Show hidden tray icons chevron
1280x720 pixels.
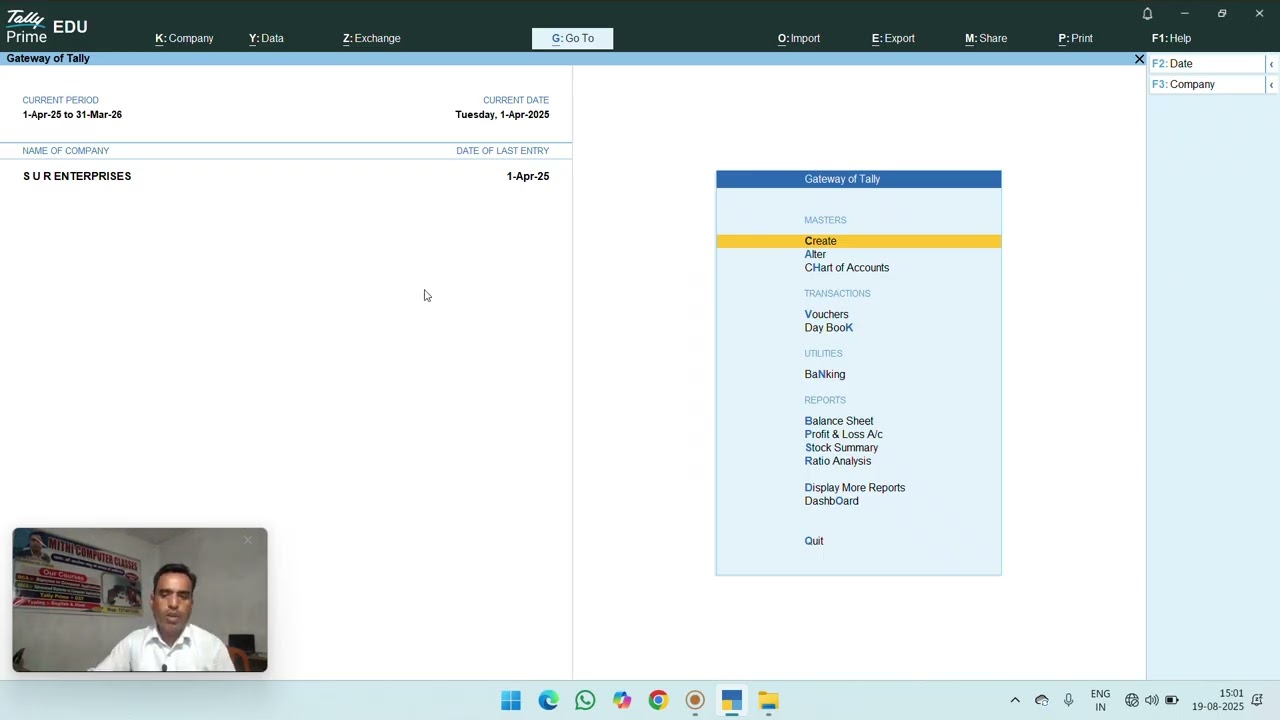pos(1015,700)
